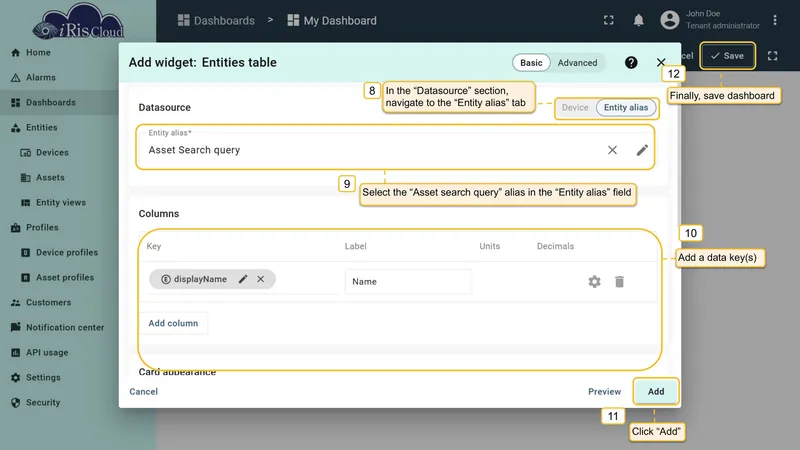Go to Dashboards in sidebar
Screen dimensions: 800x450
pyautogui.click(x=51, y=103)
